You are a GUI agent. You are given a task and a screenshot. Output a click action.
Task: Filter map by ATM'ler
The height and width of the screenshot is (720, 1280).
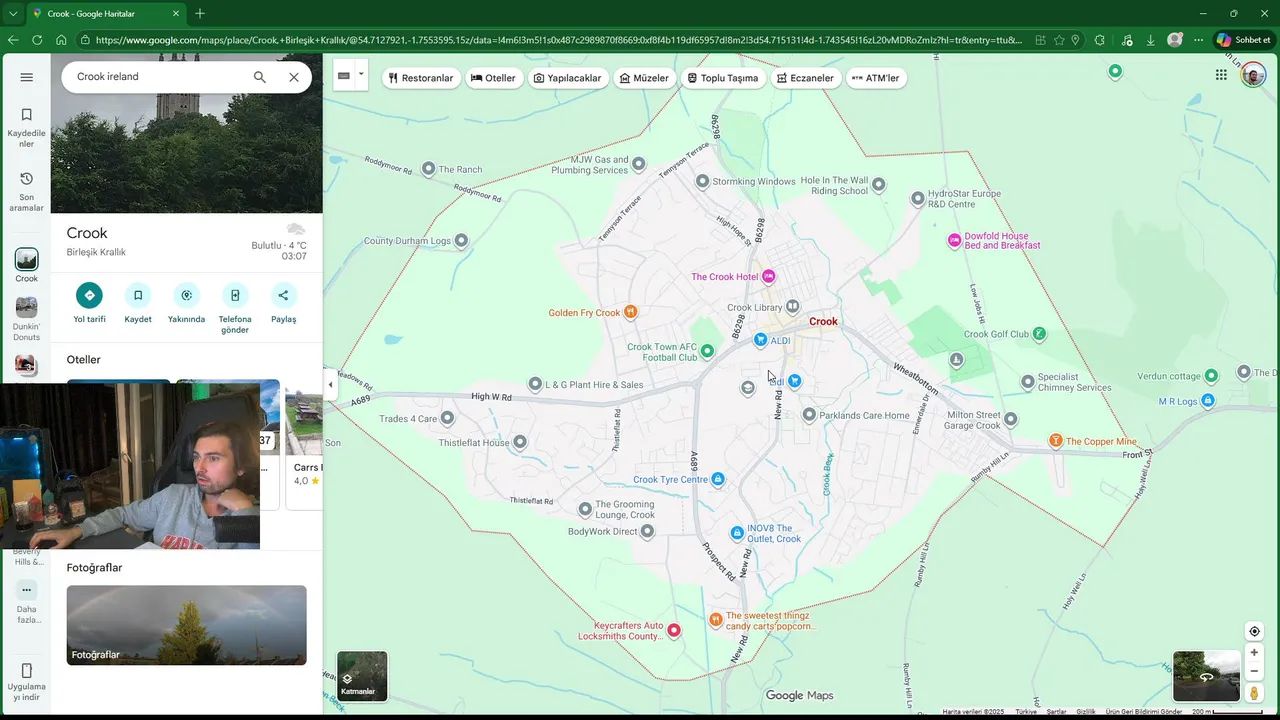click(x=876, y=78)
